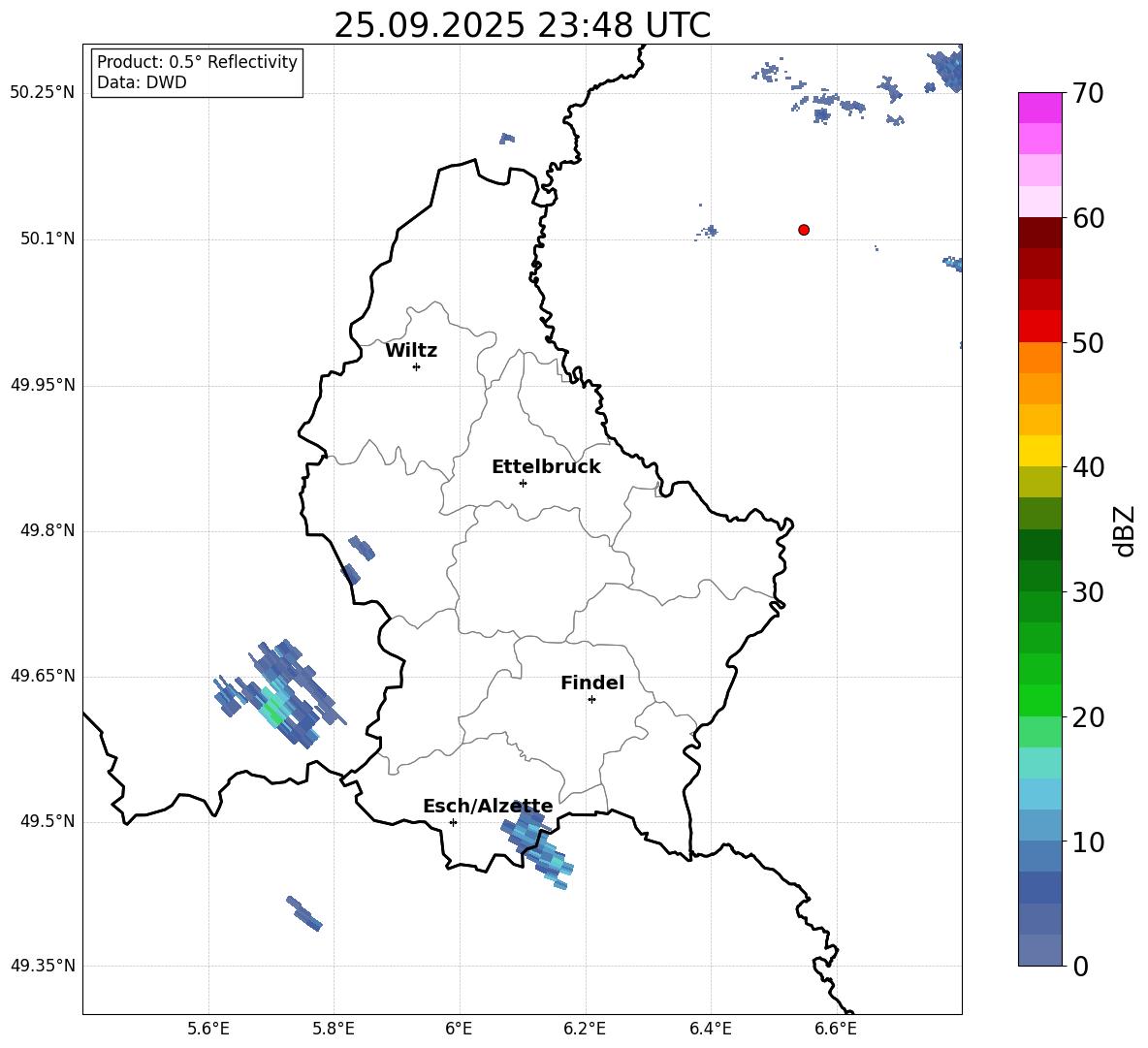The image size is (1148, 1048).
Task: Click the radar echo southeast of Esch/Alzette
Action: (537, 843)
